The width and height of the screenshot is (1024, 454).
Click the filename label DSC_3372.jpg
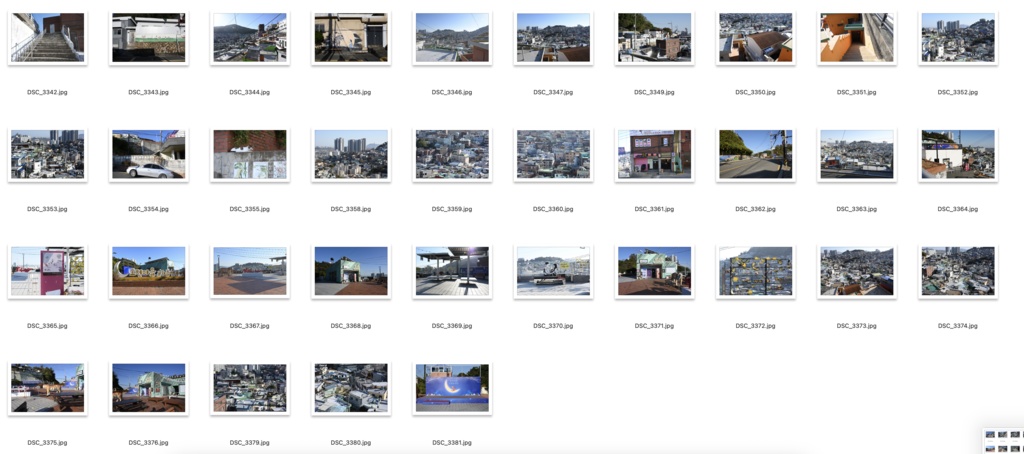(x=756, y=325)
